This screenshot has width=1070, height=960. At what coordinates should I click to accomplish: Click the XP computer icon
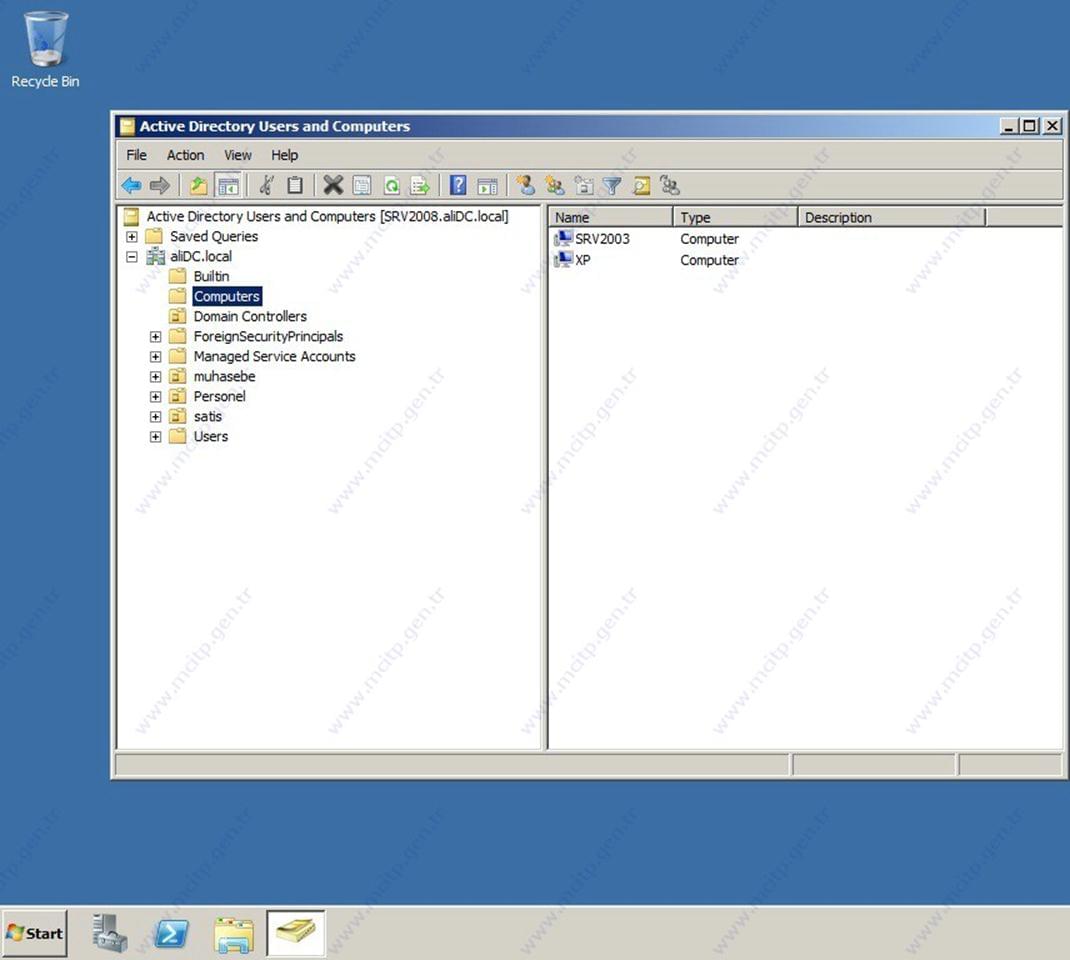[x=564, y=259]
